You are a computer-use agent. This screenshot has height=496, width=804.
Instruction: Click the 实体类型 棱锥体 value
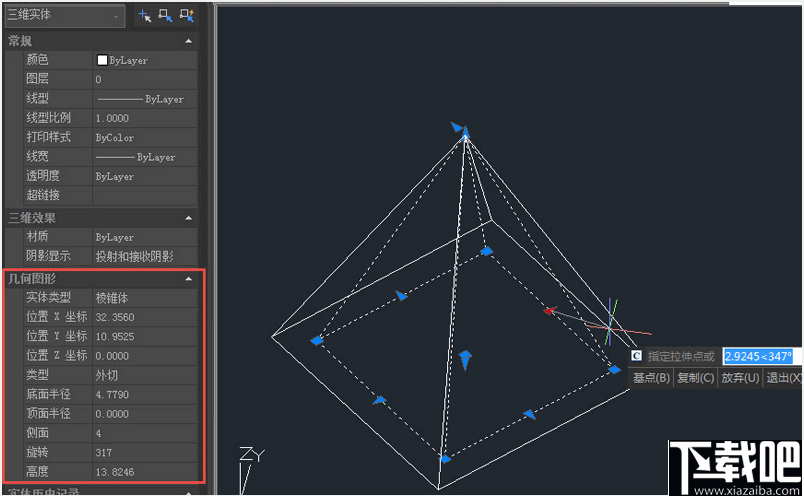[x=145, y=298]
